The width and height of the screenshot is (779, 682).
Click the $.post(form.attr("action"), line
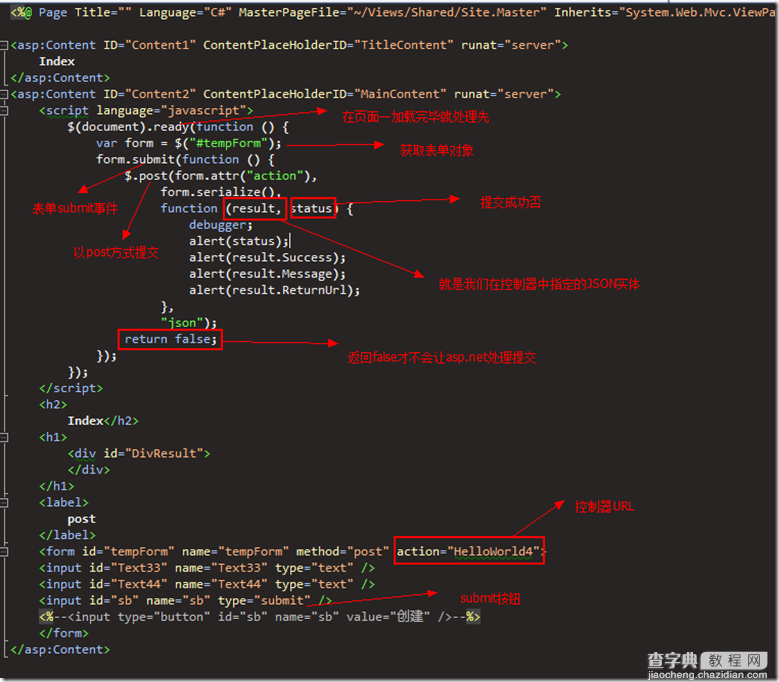221,176
